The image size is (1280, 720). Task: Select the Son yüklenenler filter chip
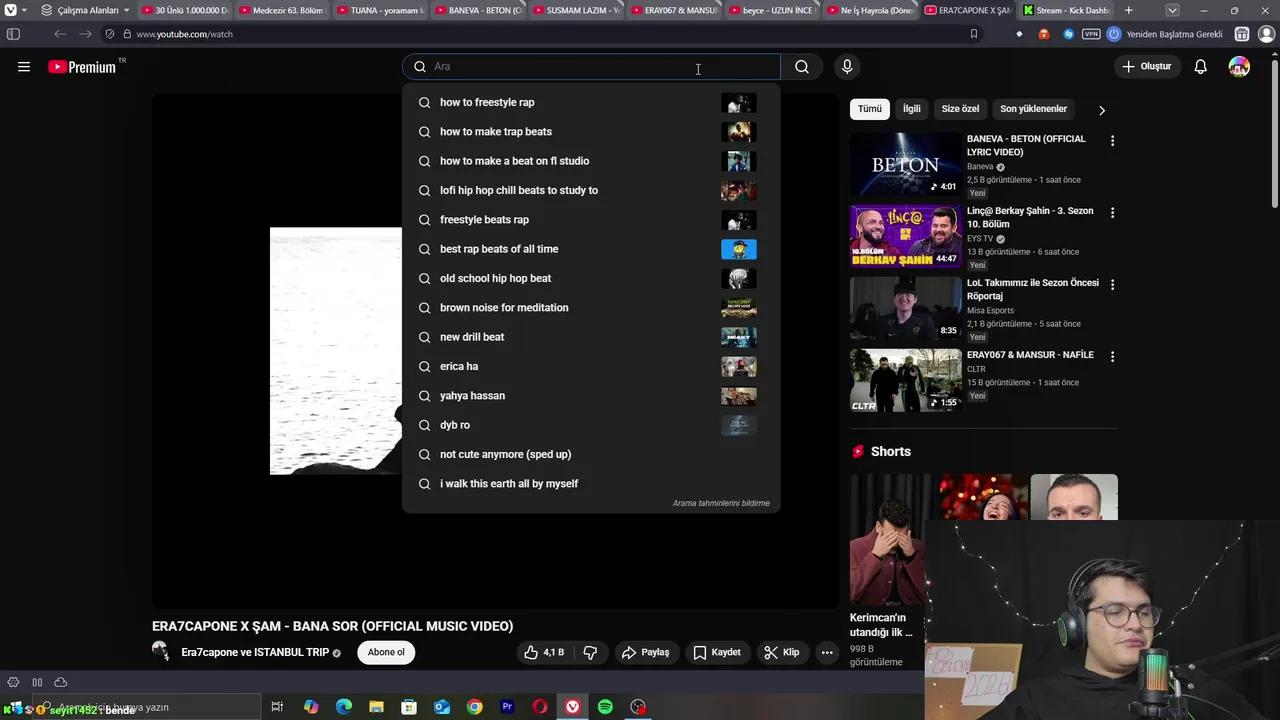[1033, 109]
